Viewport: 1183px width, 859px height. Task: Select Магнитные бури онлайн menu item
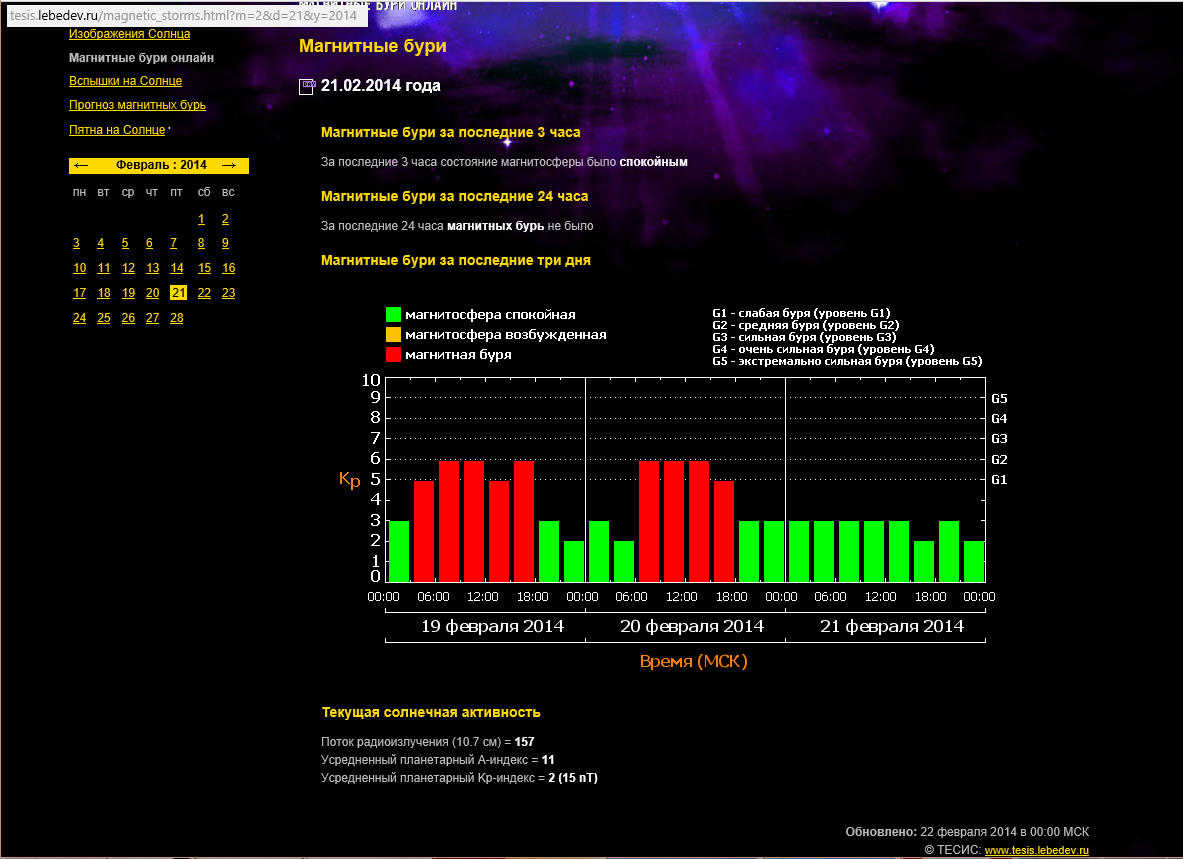(141, 58)
